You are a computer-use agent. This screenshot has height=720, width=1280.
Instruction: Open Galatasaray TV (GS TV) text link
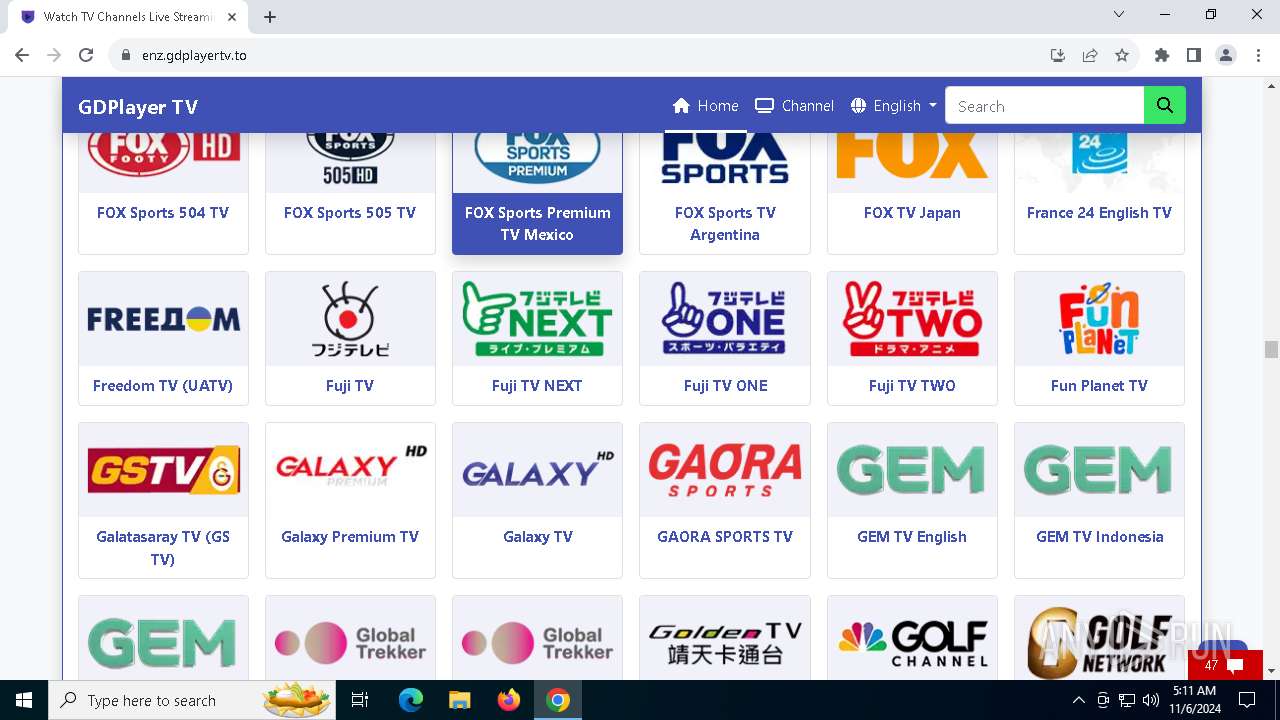[x=163, y=548]
